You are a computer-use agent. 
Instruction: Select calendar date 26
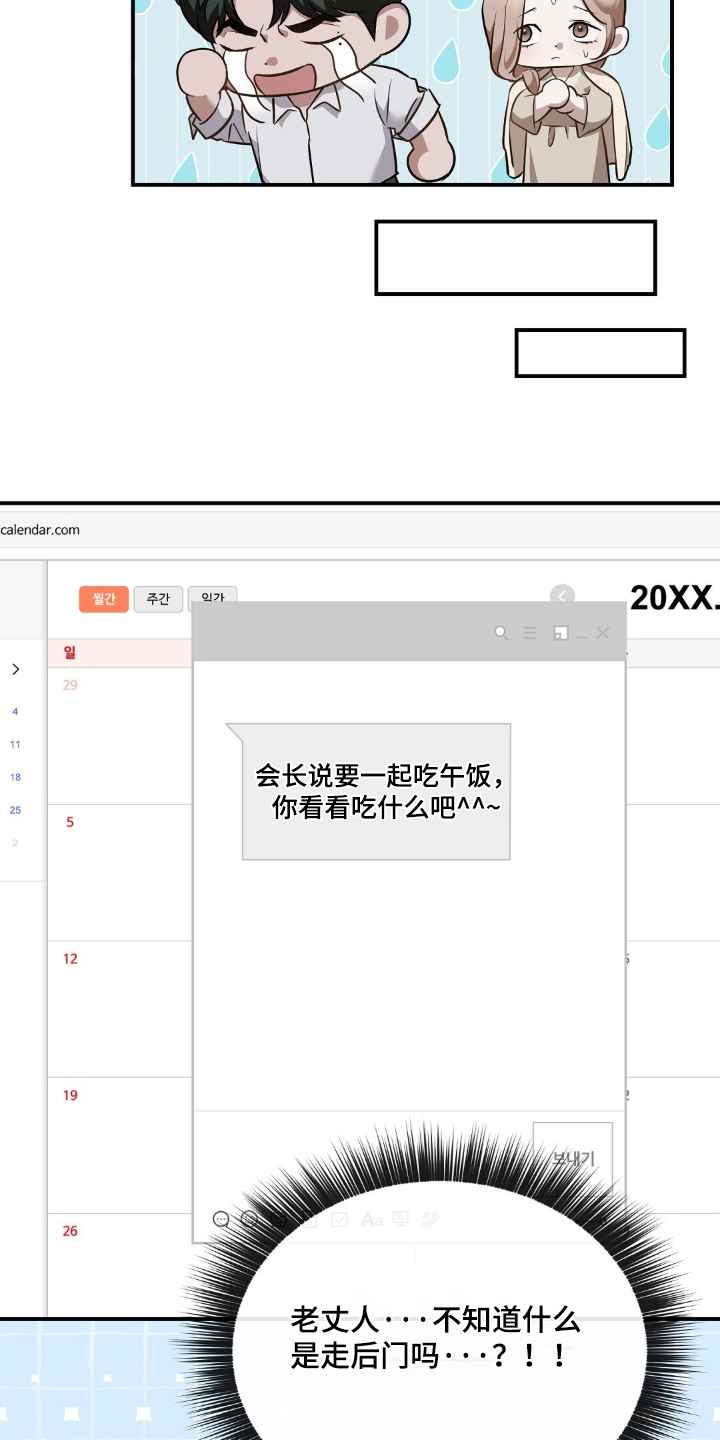point(70,1231)
